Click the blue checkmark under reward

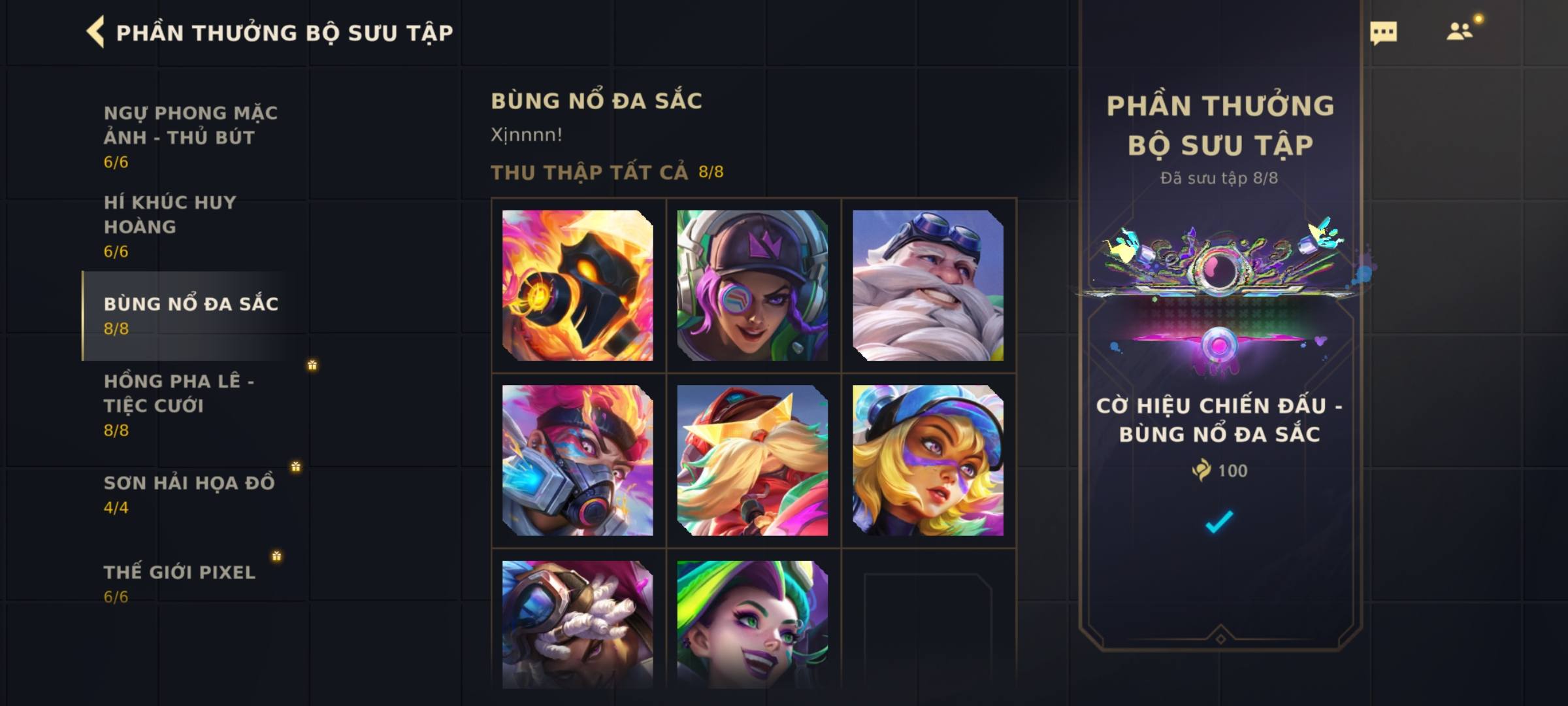pyautogui.click(x=1219, y=522)
